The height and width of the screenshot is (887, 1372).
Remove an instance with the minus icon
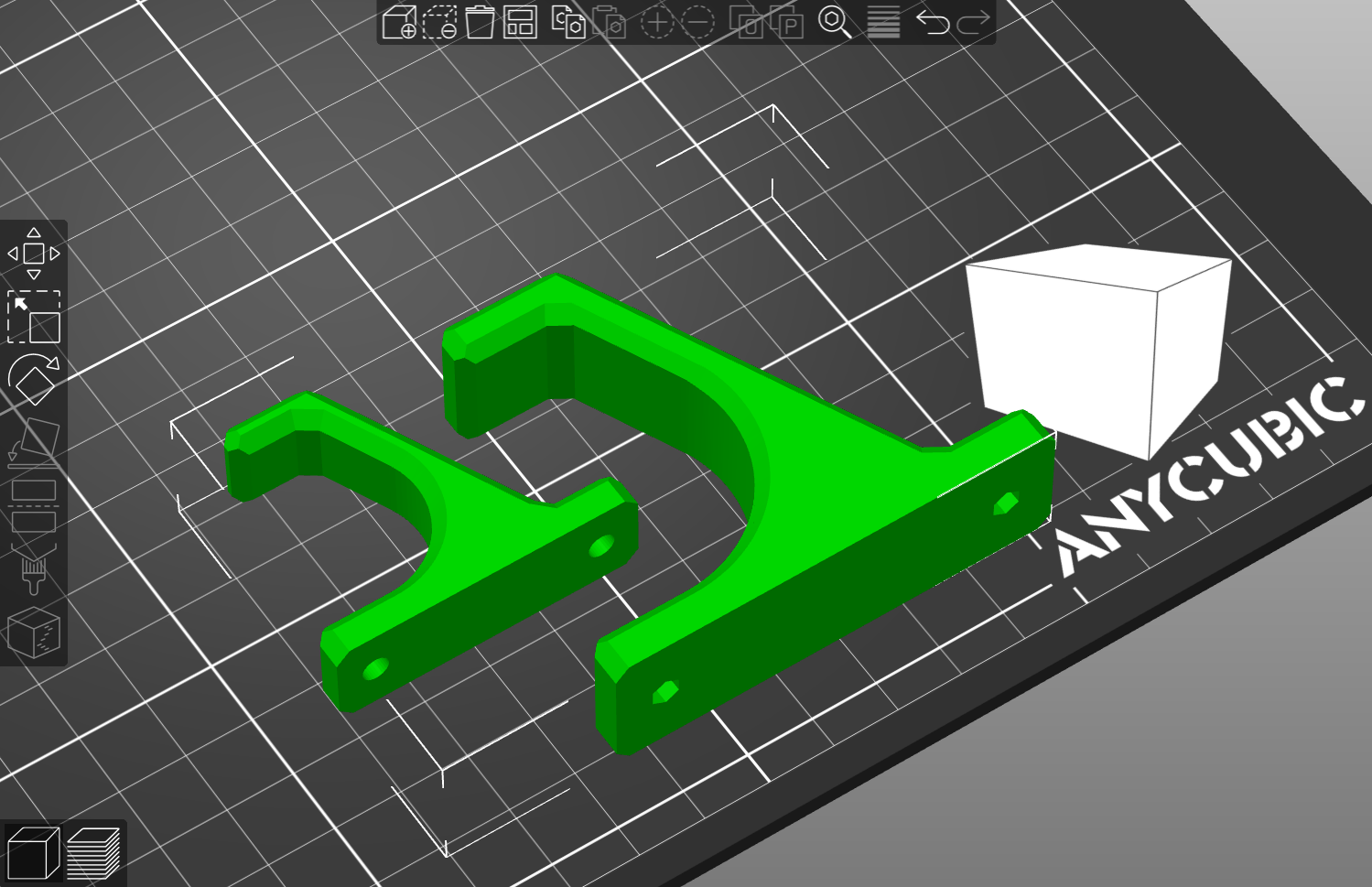(x=698, y=22)
